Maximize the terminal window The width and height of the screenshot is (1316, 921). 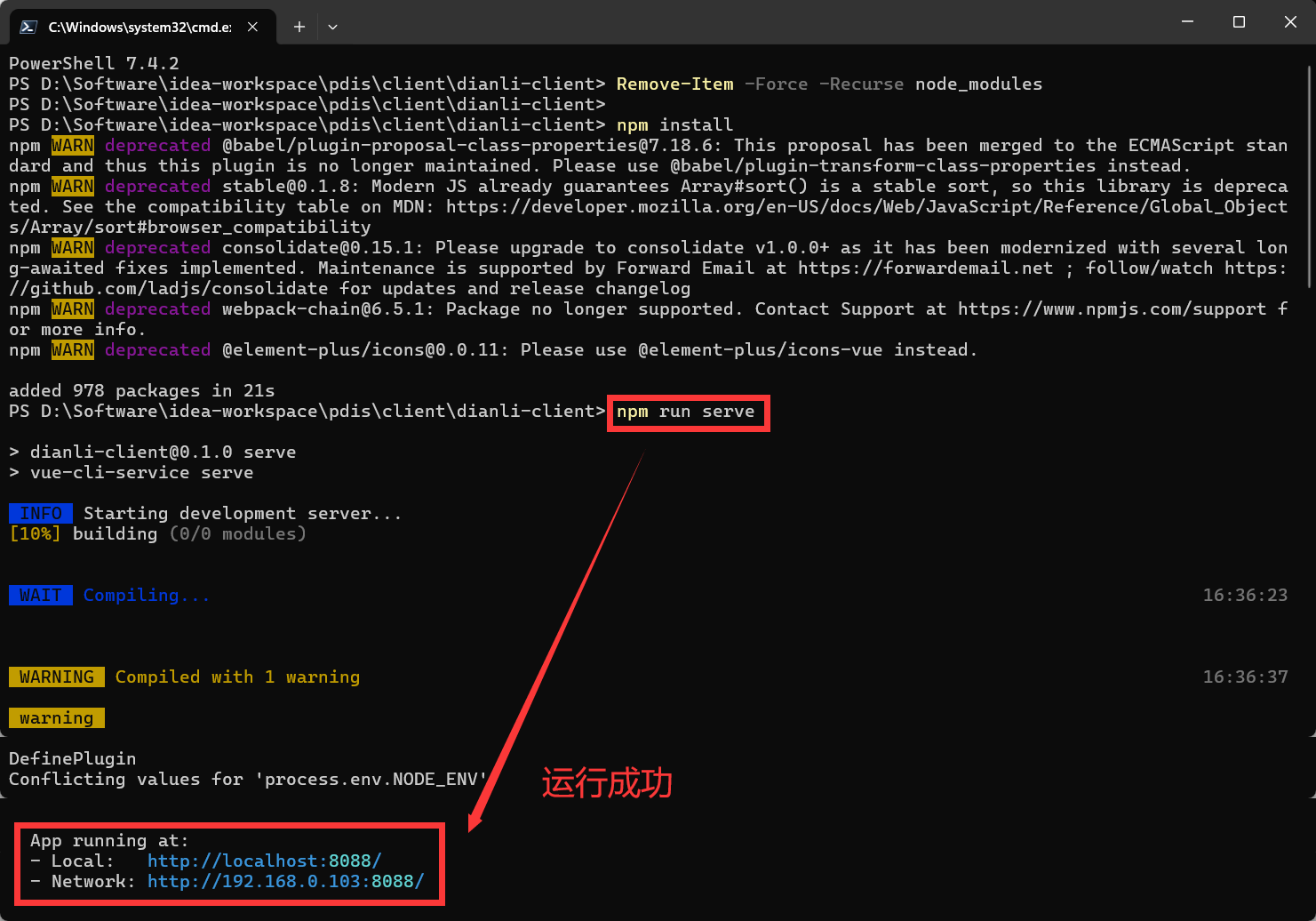pyautogui.click(x=1239, y=21)
